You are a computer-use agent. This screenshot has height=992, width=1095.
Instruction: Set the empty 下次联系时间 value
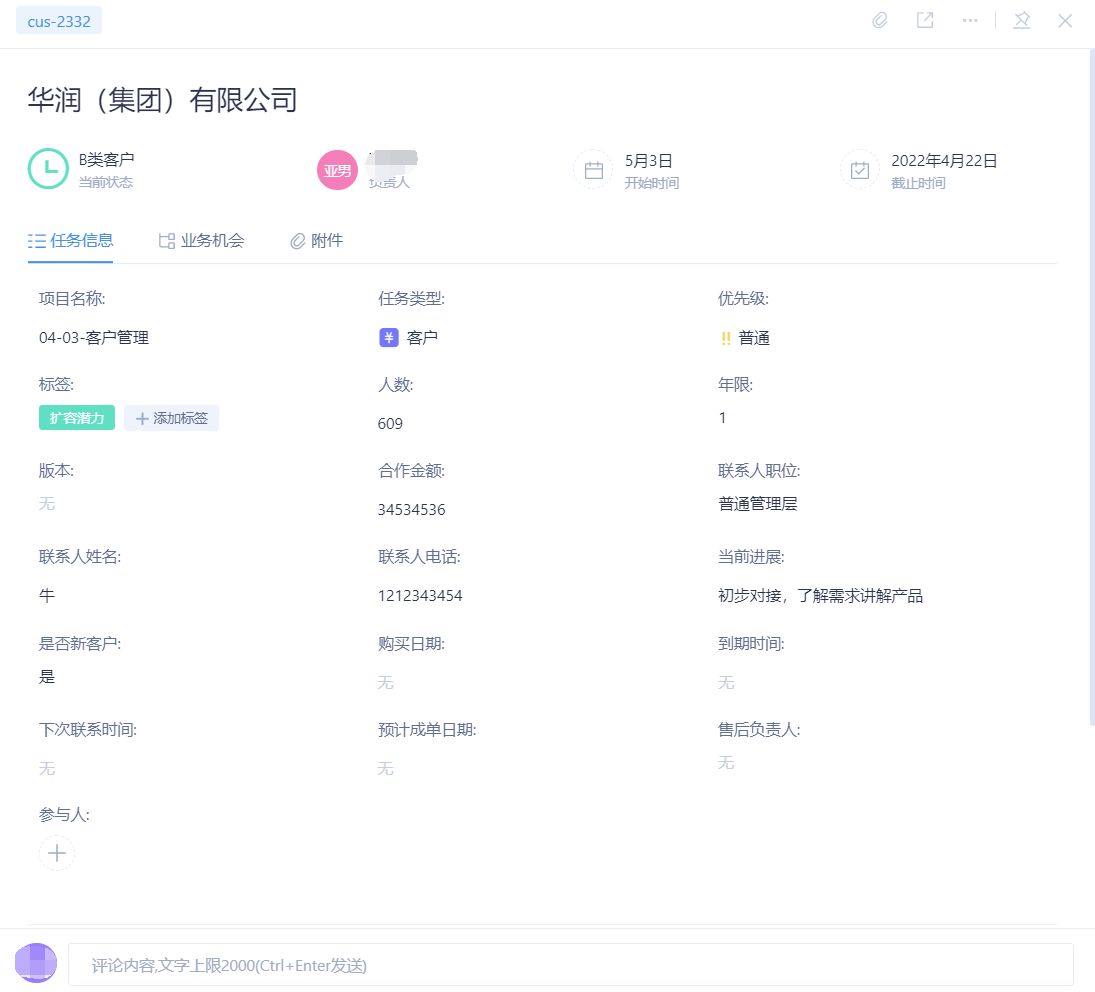click(x=47, y=769)
